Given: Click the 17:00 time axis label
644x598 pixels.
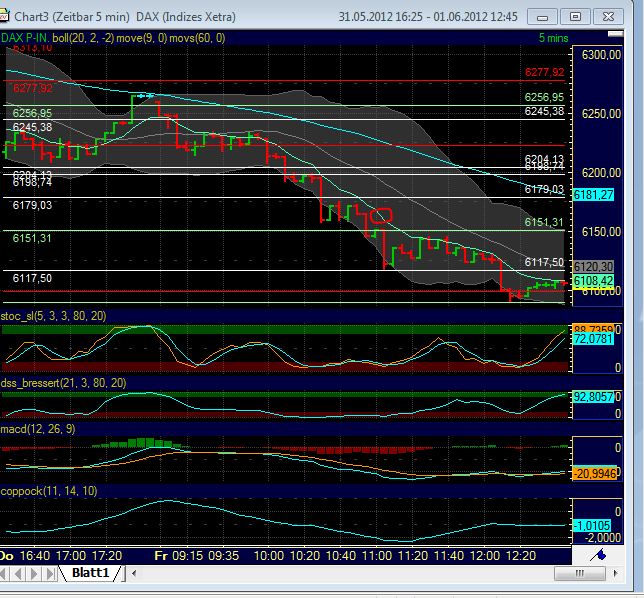Looking at the screenshot, I should [71, 556].
